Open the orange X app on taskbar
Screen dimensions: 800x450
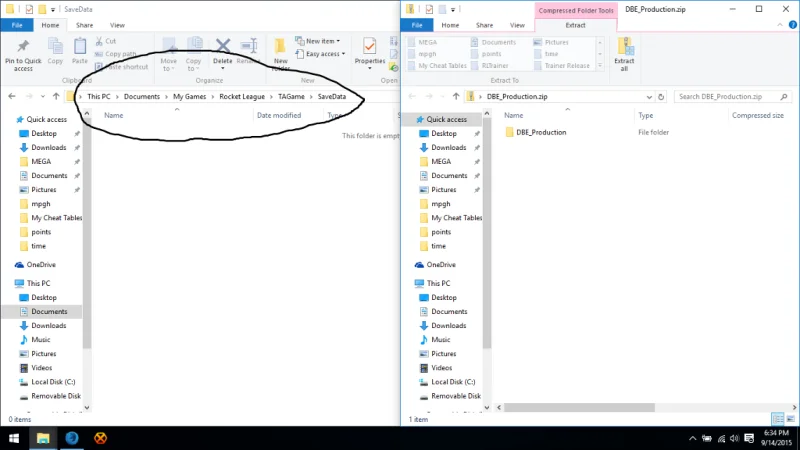tap(101, 438)
